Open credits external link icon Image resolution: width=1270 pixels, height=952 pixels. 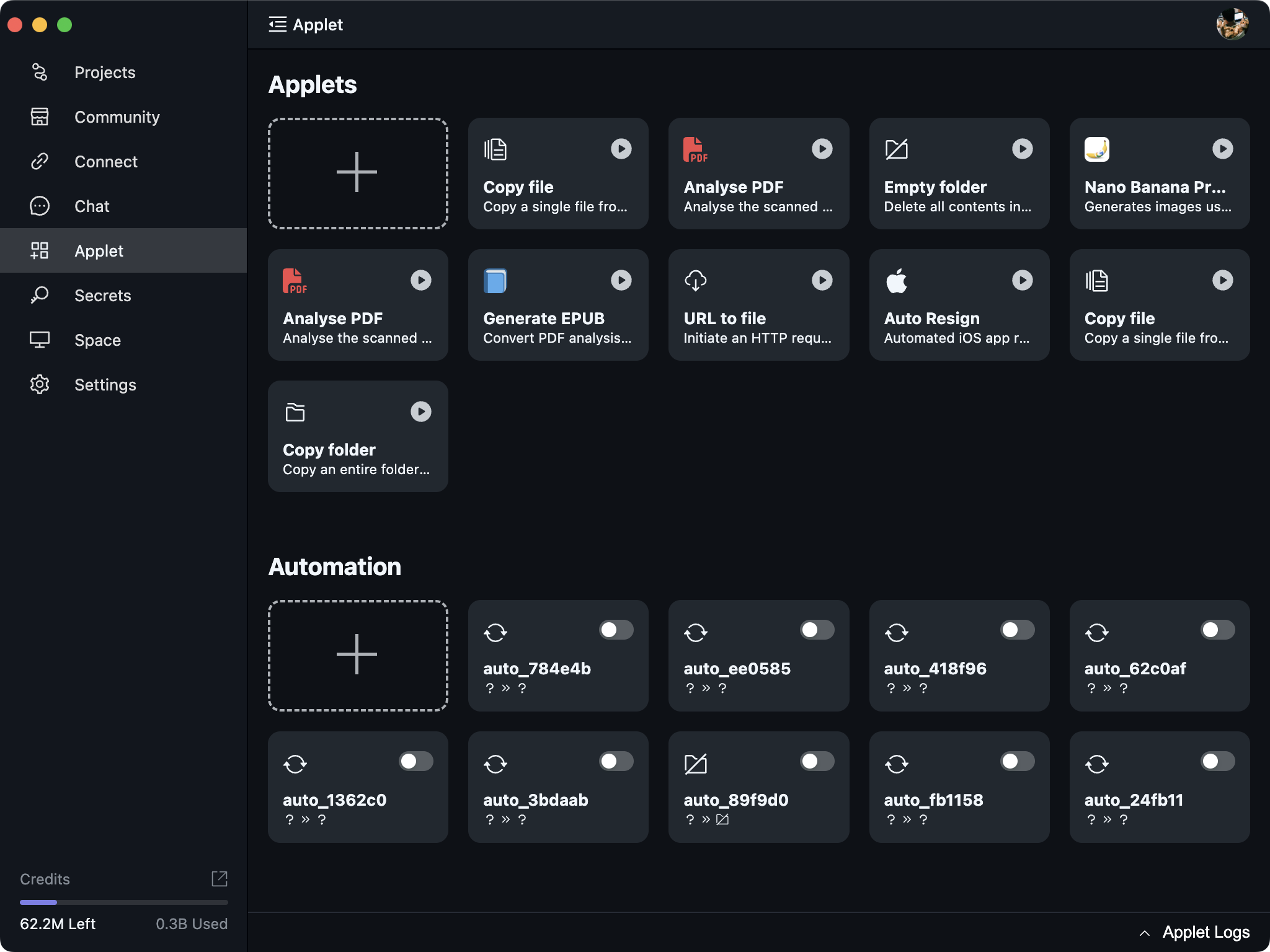pos(220,878)
